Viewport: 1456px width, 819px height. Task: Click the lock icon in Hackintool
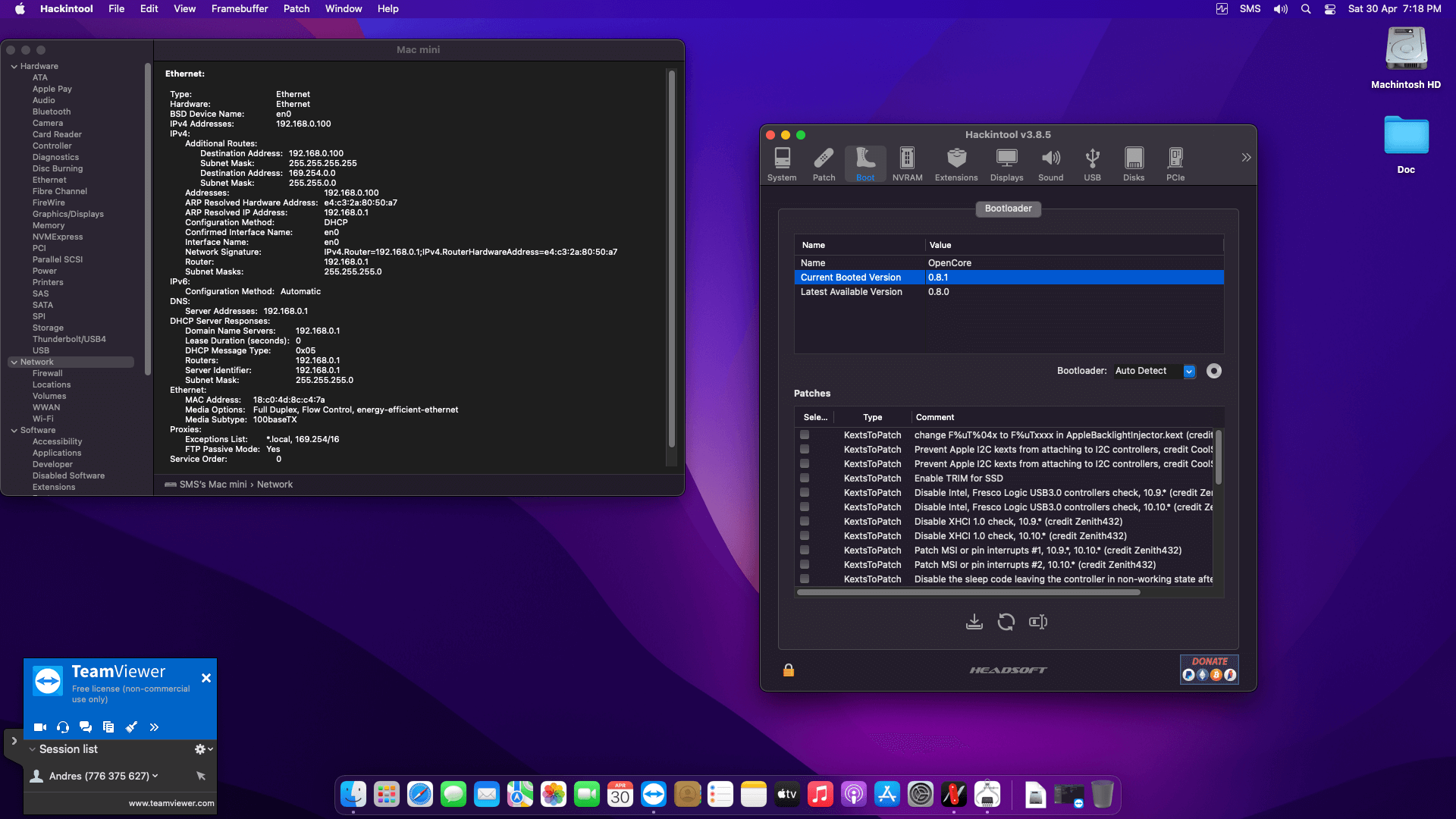point(788,670)
